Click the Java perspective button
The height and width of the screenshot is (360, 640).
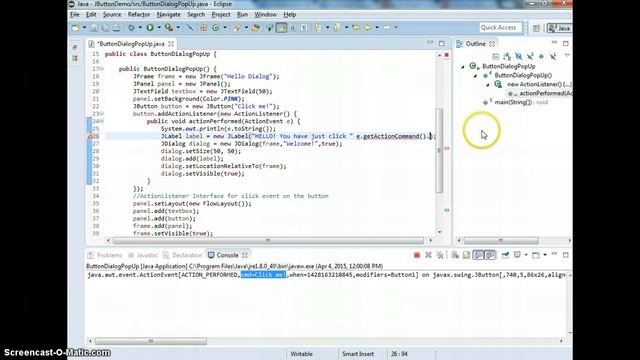click(x=560, y=28)
